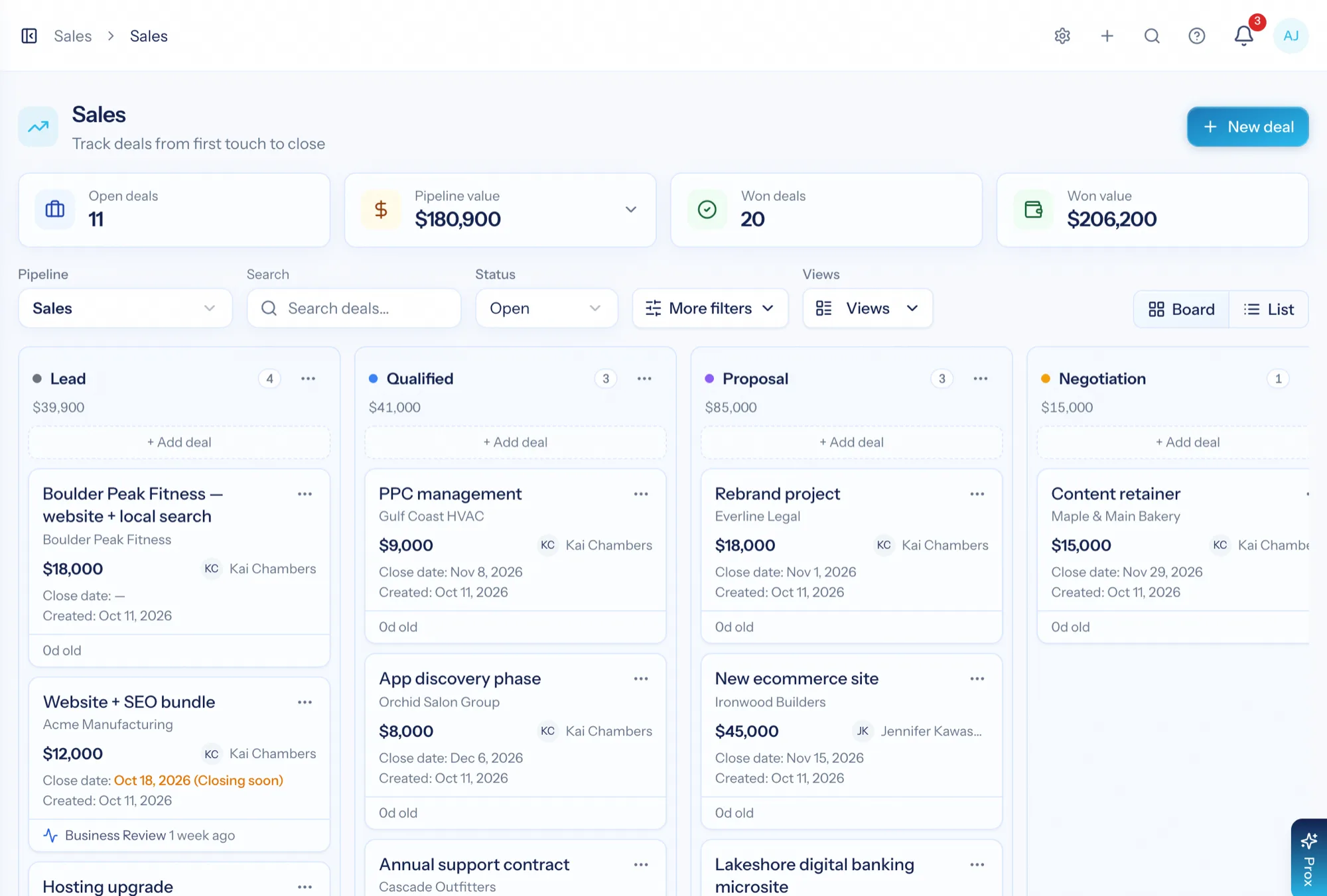
Task: Open the Sales pipeline dropdown
Action: tap(125, 308)
